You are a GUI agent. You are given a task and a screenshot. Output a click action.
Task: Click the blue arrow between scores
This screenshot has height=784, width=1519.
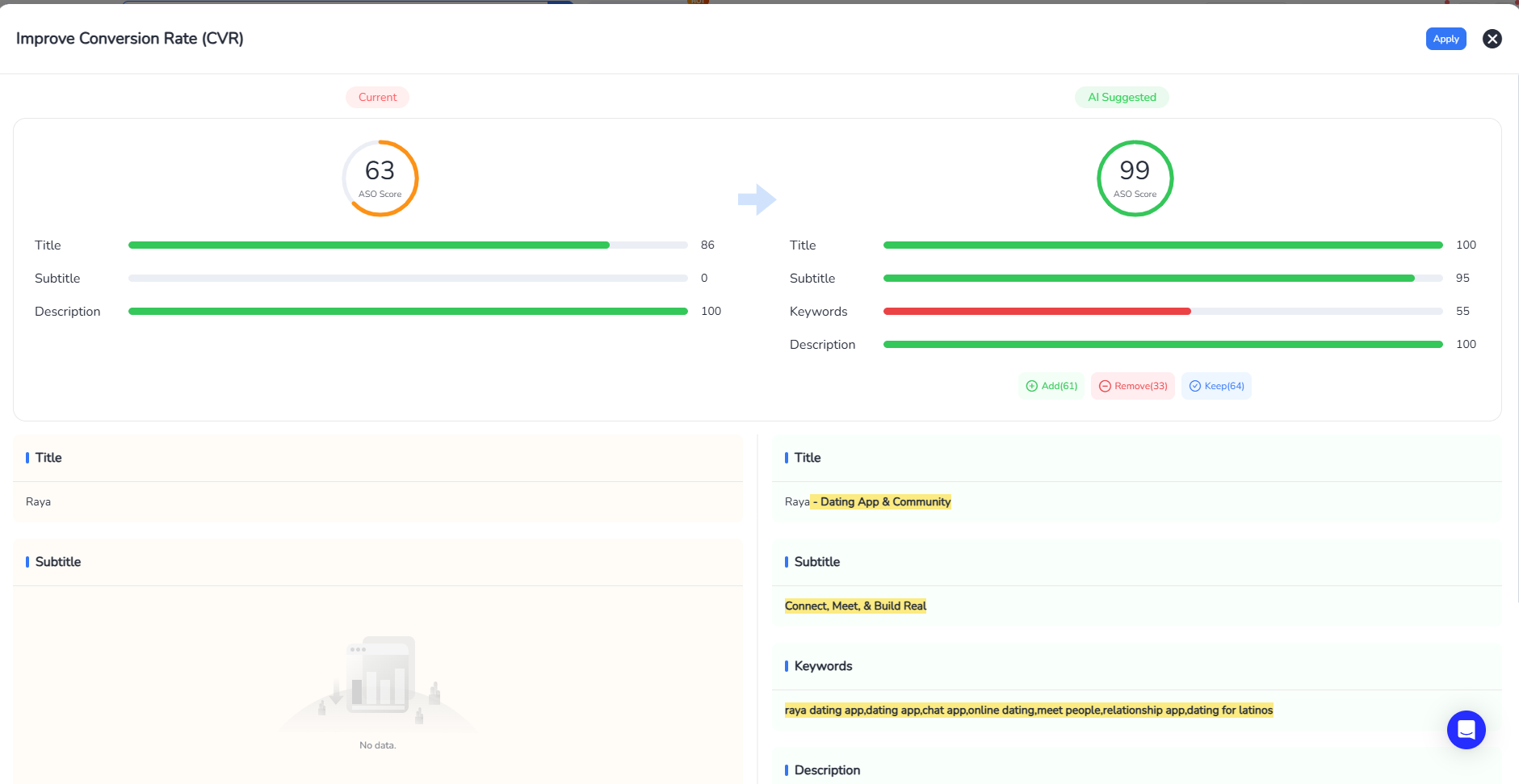pyautogui.click(x=757, y=199)
